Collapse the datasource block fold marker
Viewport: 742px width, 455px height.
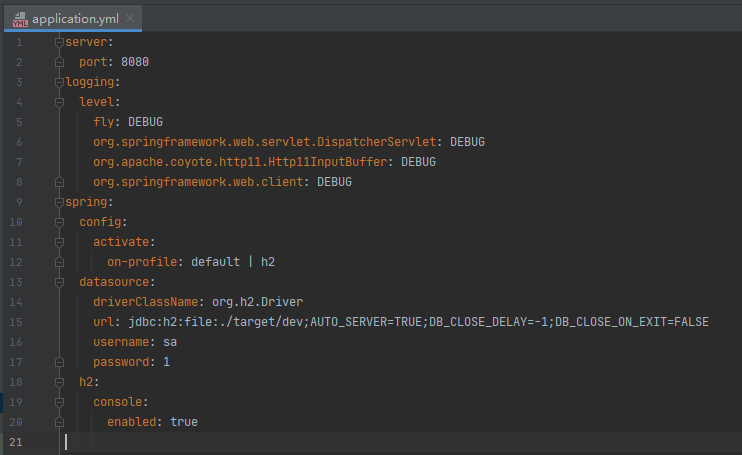[60, 282]
